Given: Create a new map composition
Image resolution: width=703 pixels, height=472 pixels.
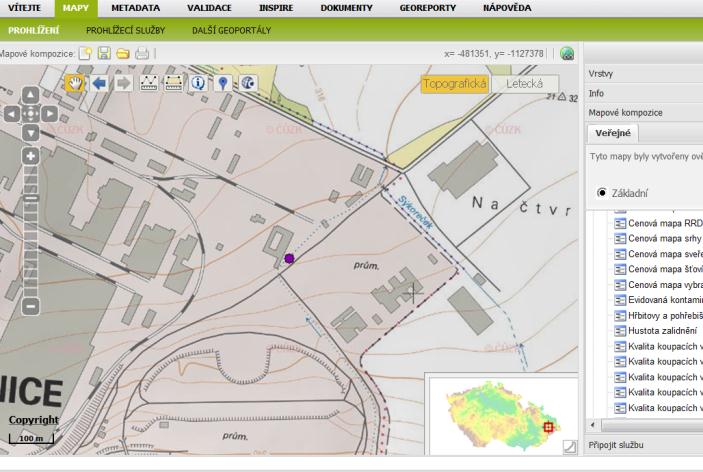Looking at the screenshot, I should 85,54.
